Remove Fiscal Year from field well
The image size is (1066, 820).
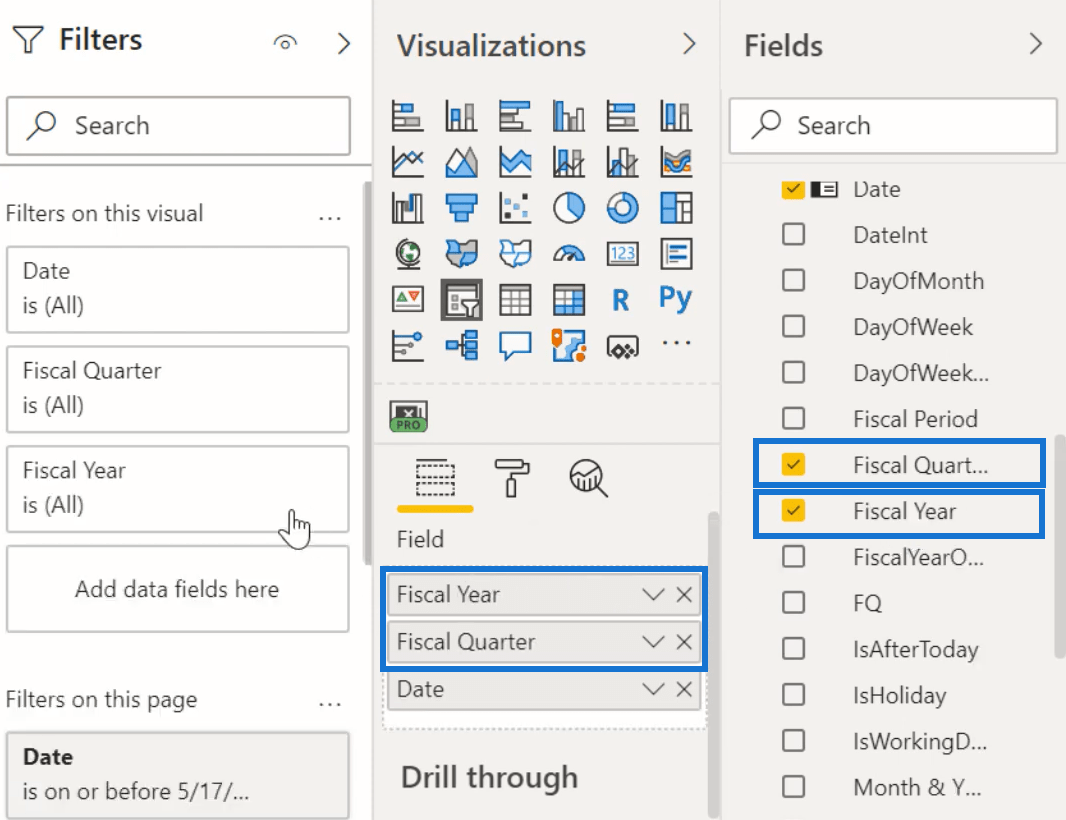click(684, 595)
